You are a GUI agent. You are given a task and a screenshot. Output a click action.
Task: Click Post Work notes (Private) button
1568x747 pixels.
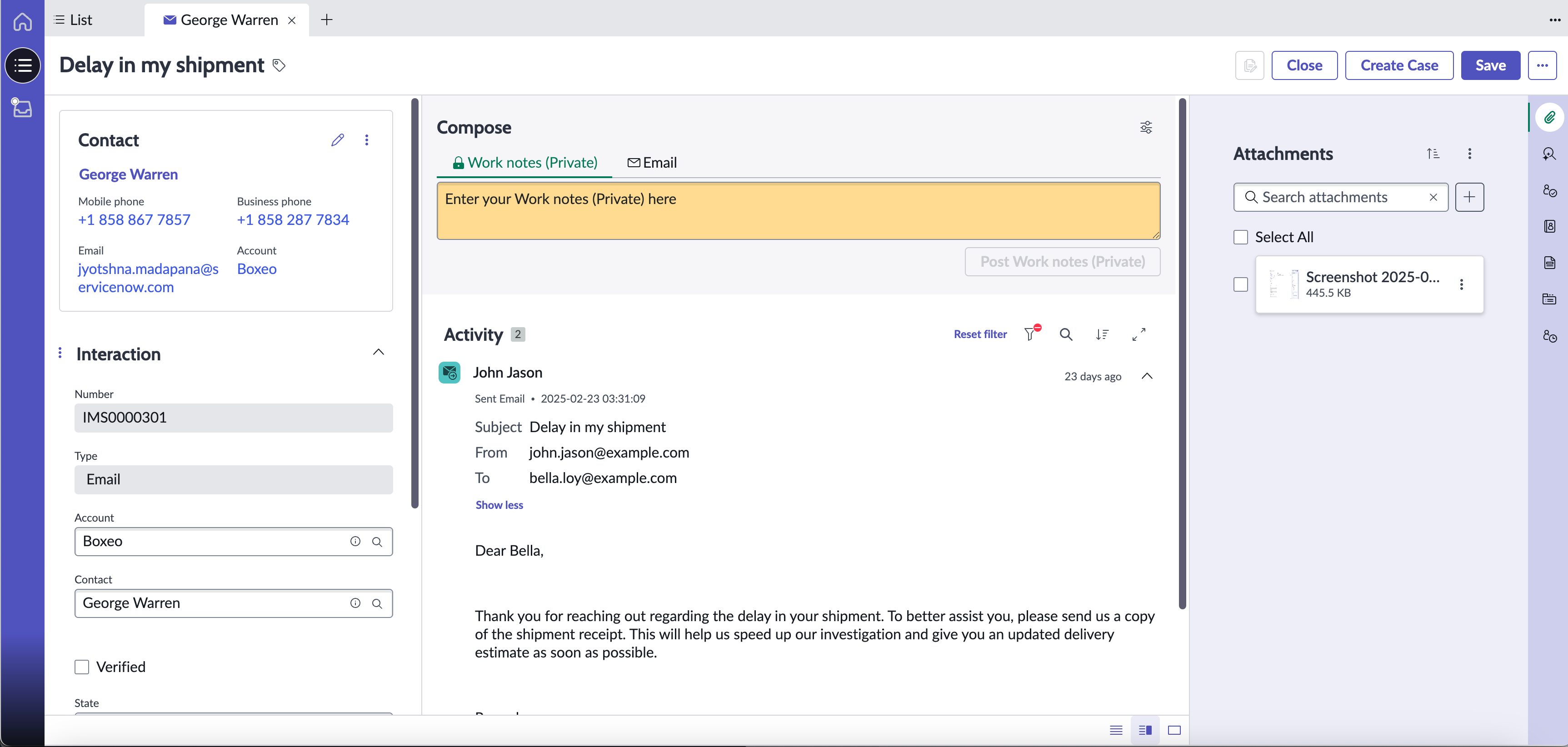pos(1063,262)
